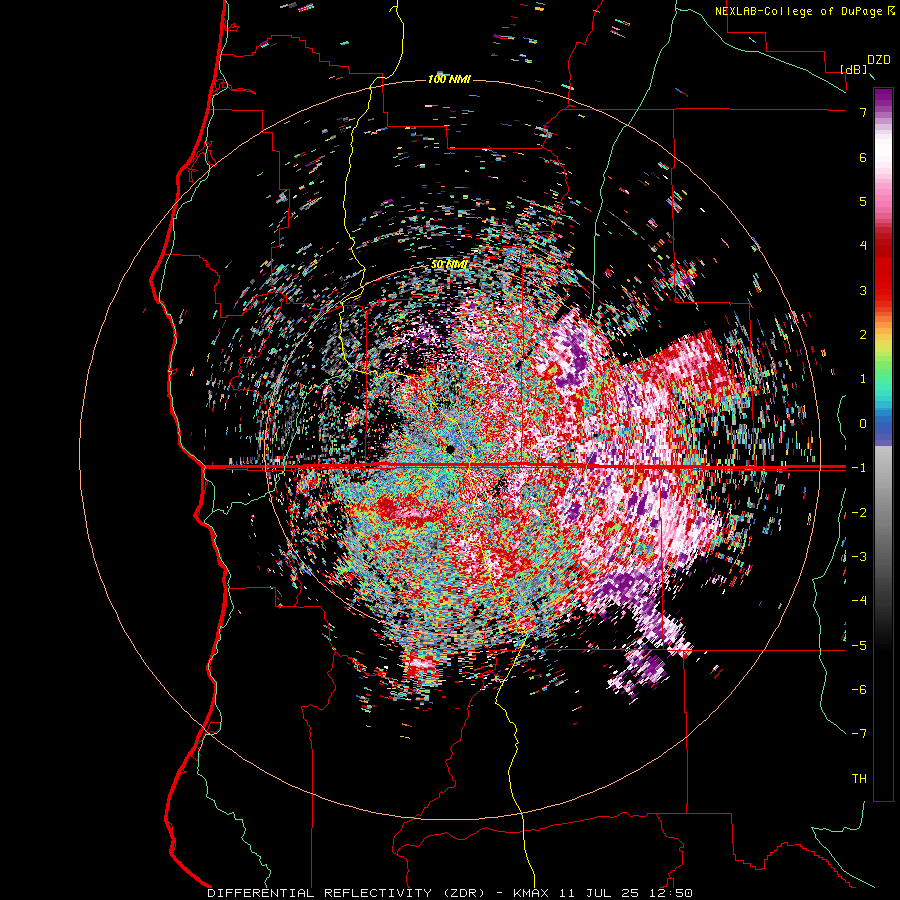This screenshot has width=900, height=900.
Task: Click the 3 value on color scale
Action: (863, 290)
